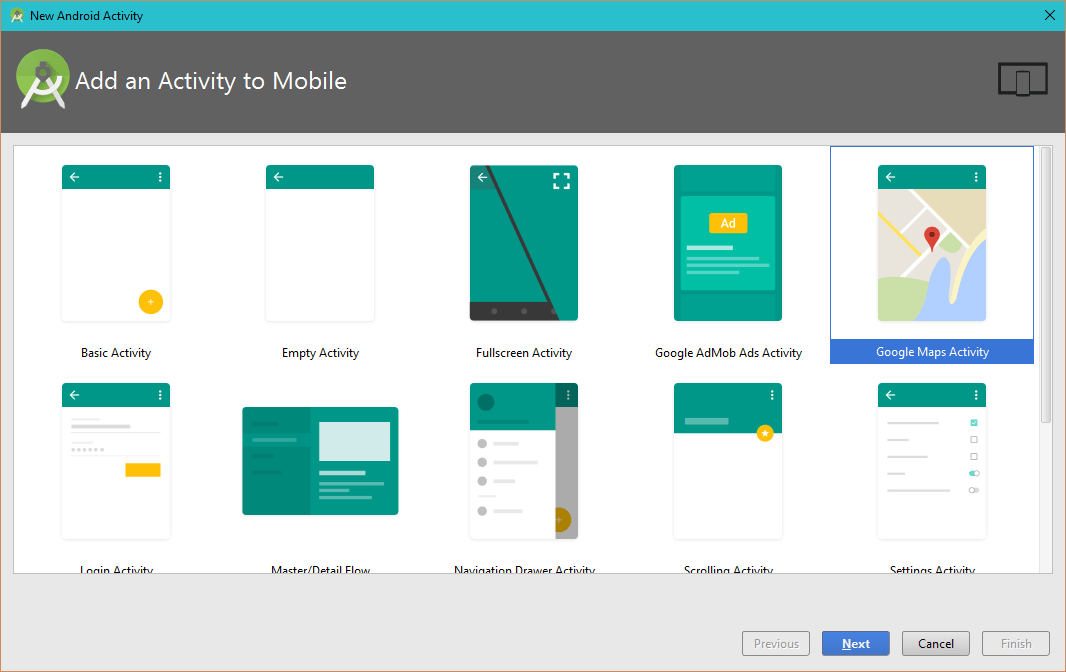This screenshot has width=1066, height=672.
Task: Click the mobile and tablet form factor icon
Action: (1022, 79)
